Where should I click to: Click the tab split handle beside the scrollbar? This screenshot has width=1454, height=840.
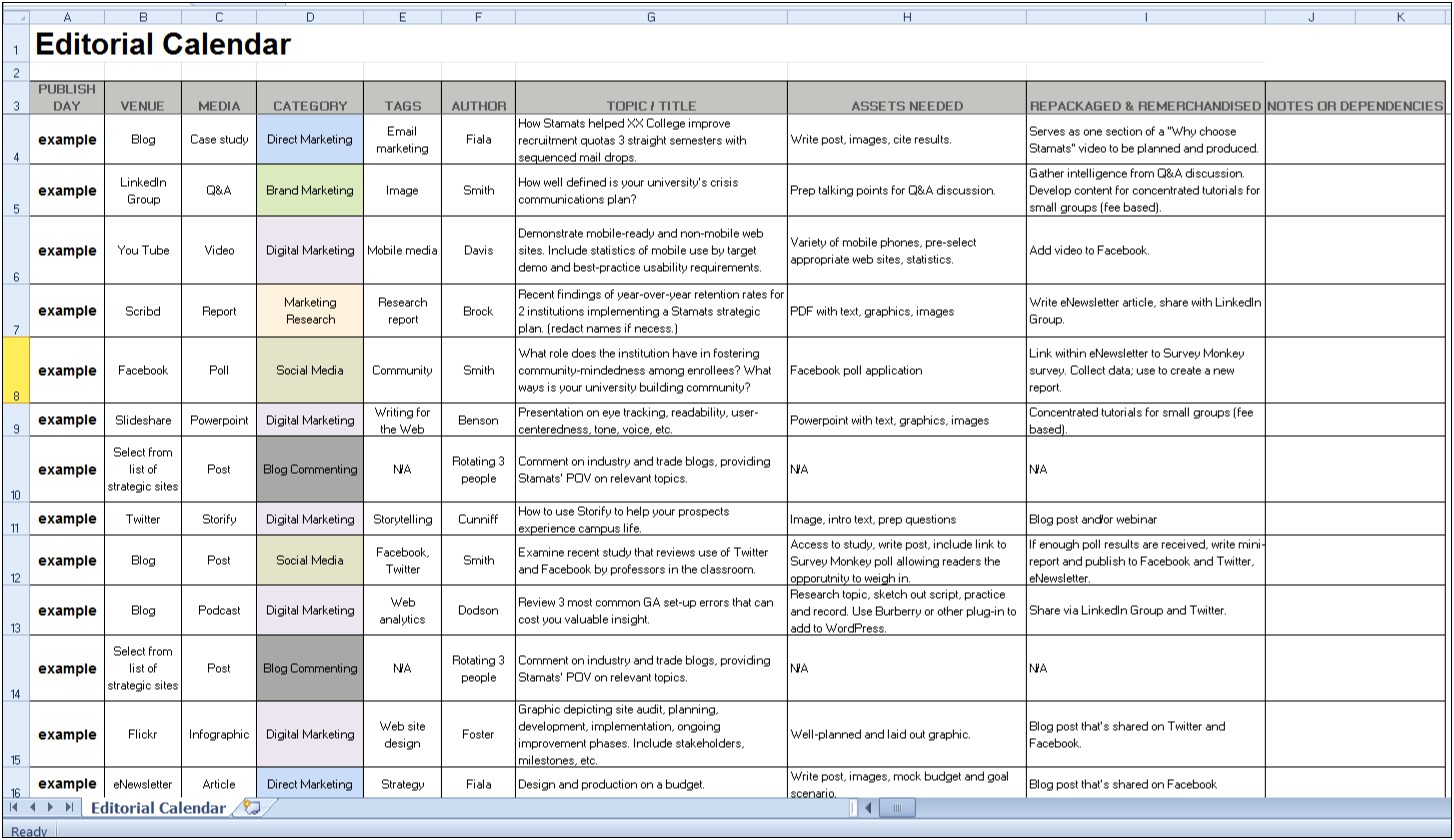coord(853,807)
